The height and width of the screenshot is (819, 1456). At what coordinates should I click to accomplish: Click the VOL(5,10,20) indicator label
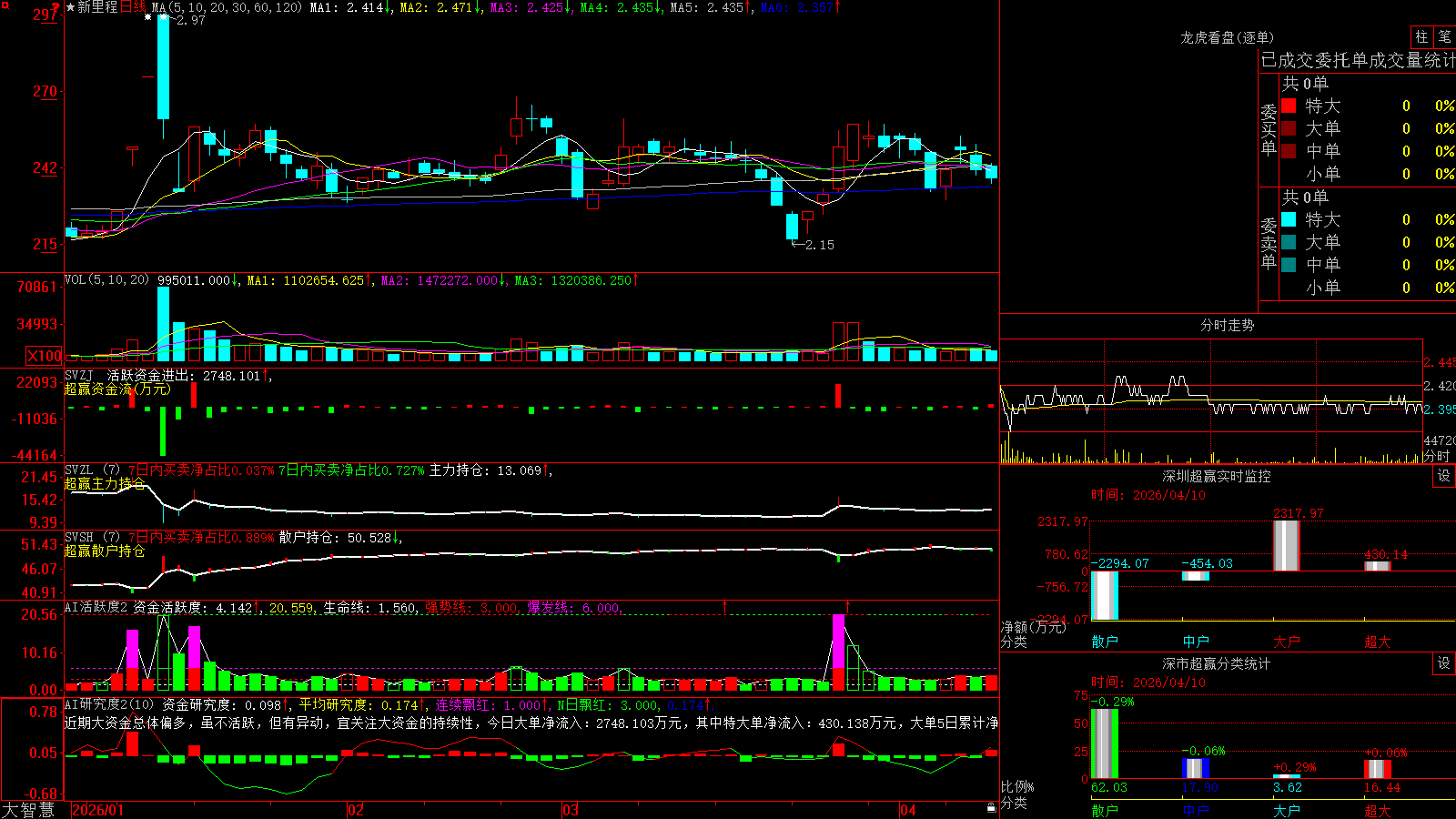[x=106, y=280]
